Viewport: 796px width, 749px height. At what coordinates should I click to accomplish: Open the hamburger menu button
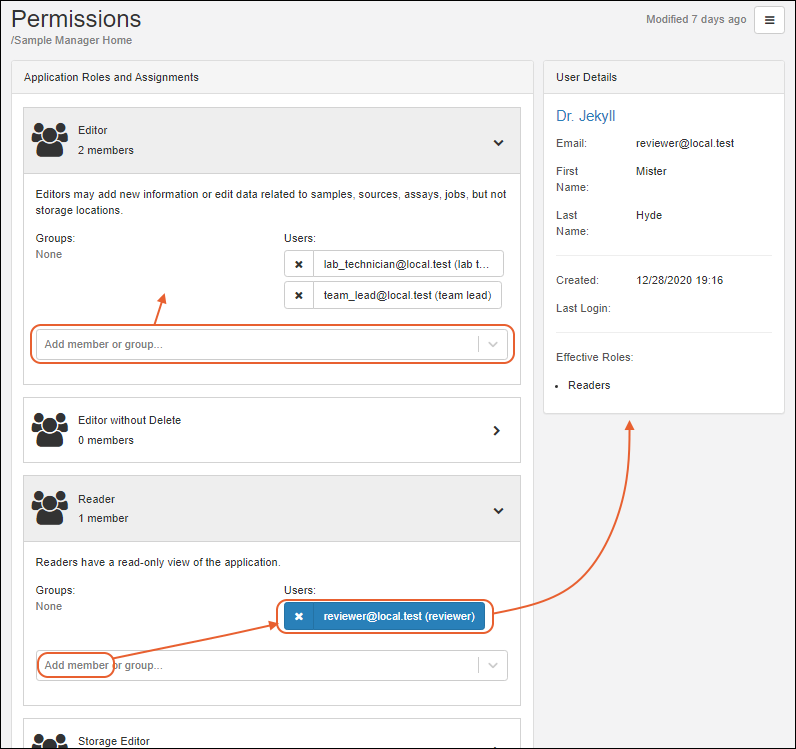point(769,20)
